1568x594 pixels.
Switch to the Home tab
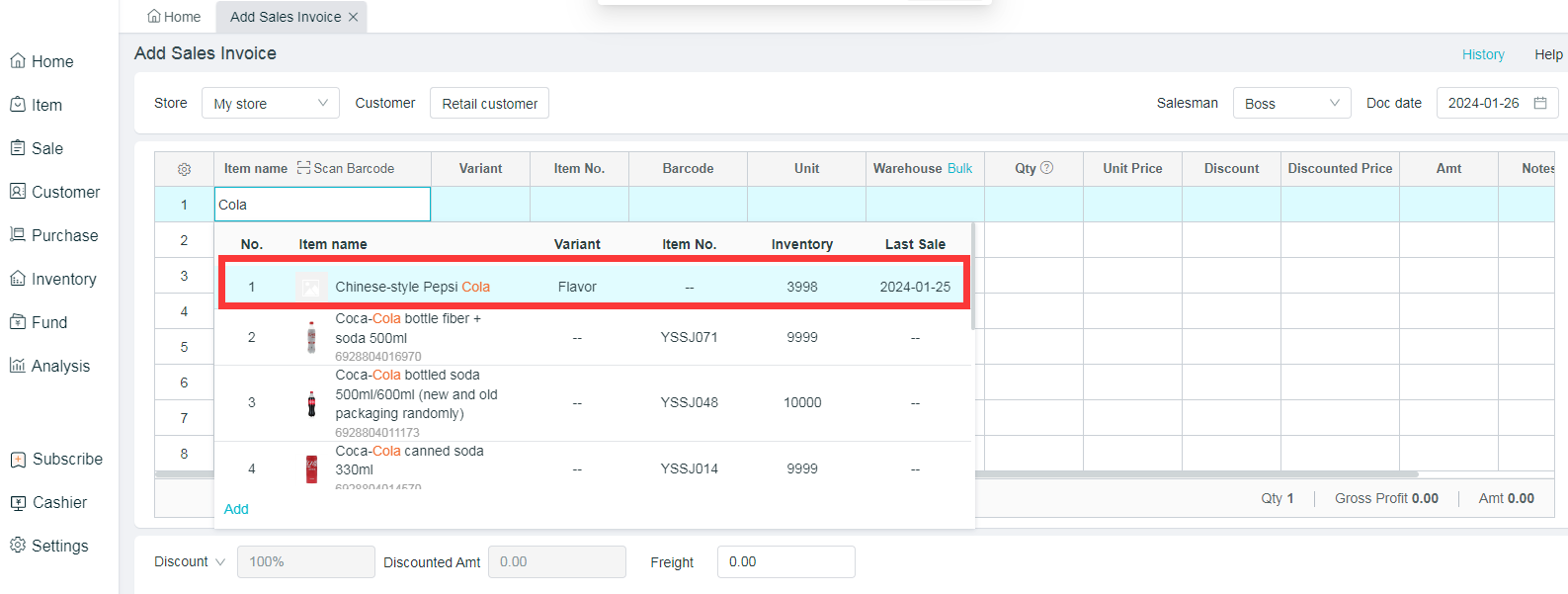pos(174,17)
